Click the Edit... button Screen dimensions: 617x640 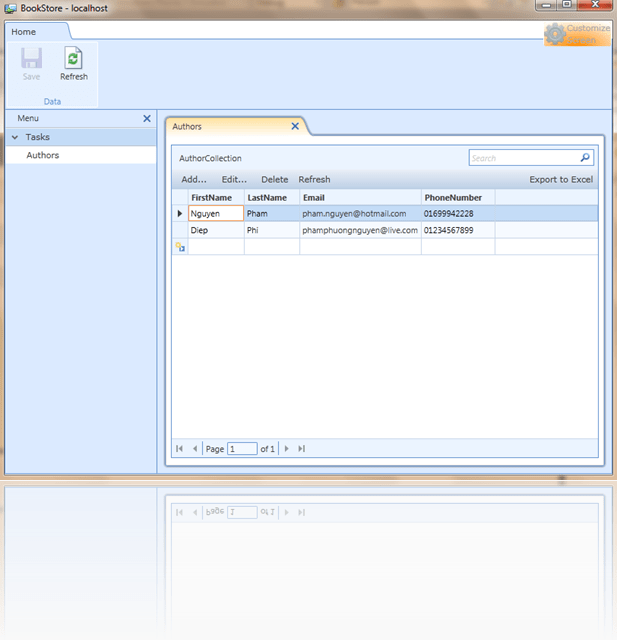pos(234,180)
